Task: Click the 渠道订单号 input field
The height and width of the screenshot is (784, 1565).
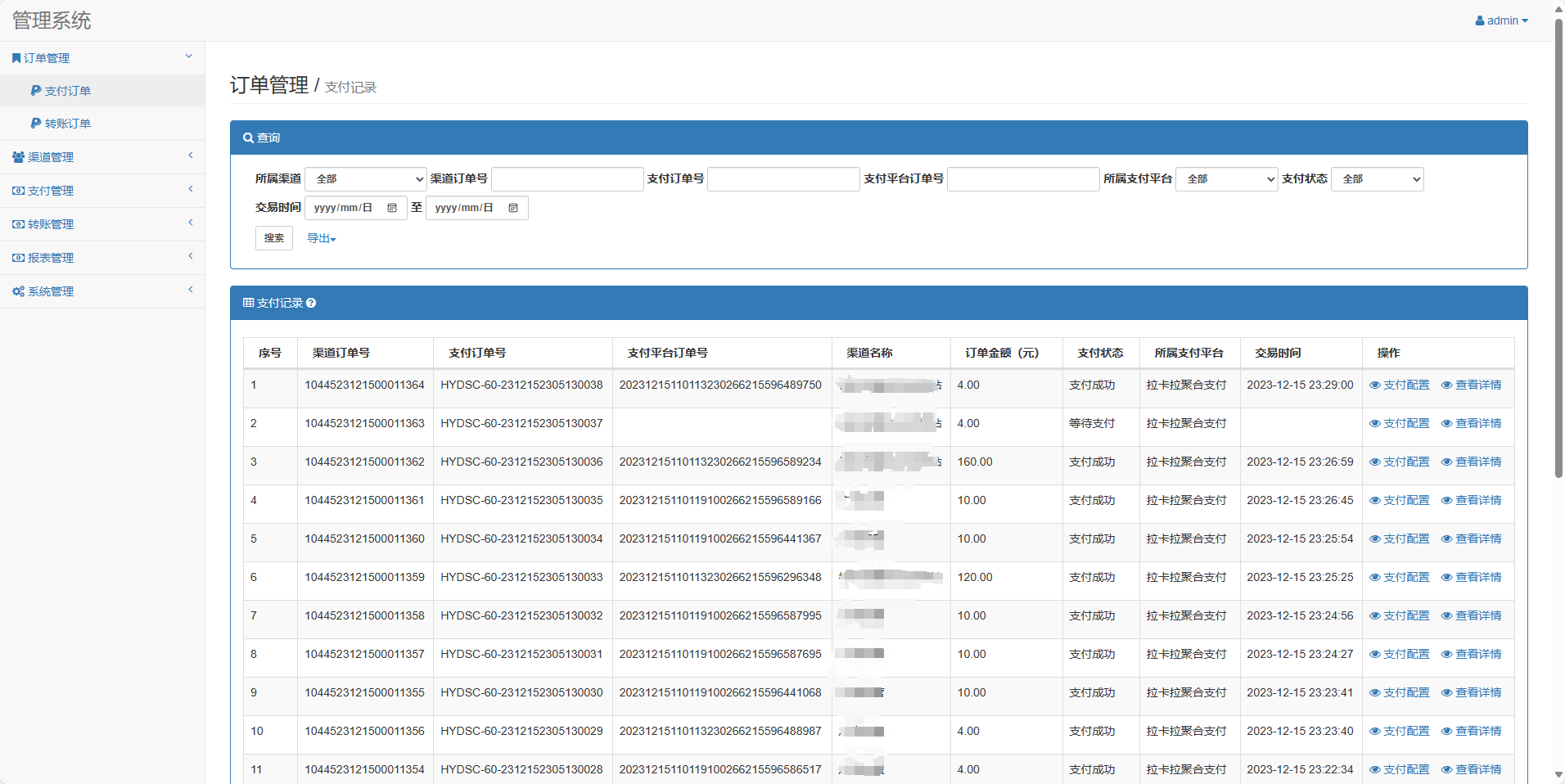Action: pyautogui.click(x=567, y=179)
